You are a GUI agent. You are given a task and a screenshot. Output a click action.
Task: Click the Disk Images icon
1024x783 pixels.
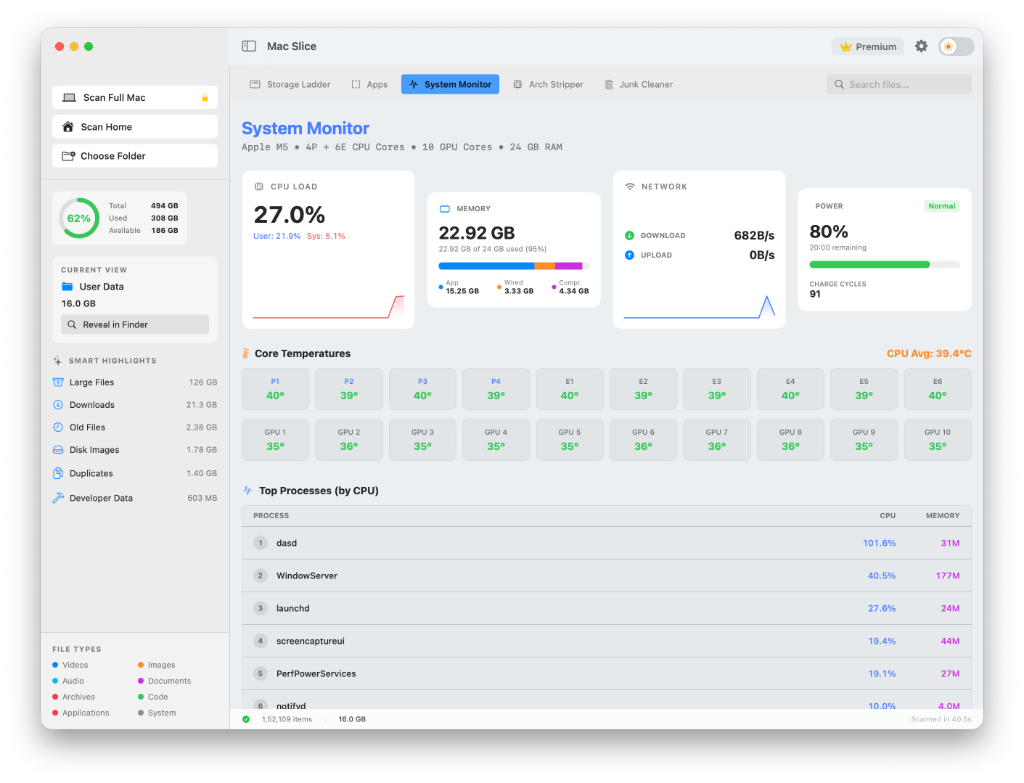click(58, 450)
